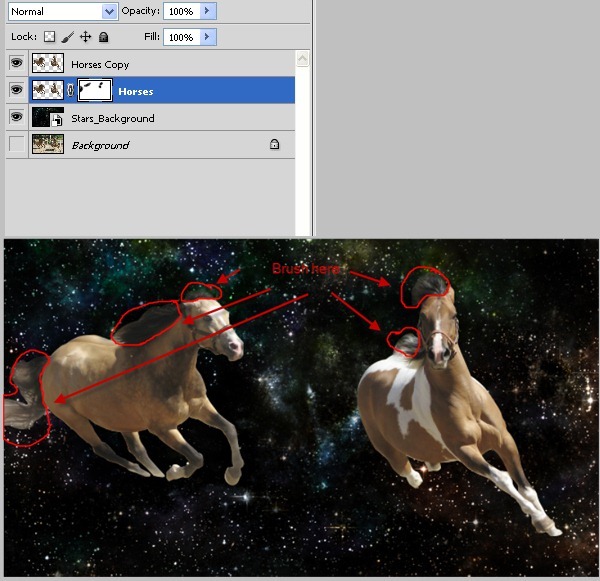
Task: Hide the Horses Copy layer
Action: point(16,63)
